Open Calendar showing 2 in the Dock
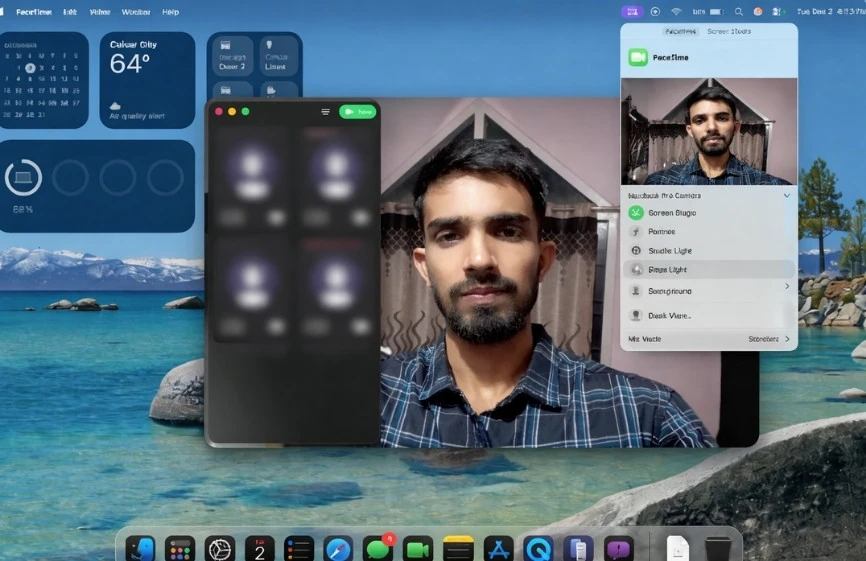 [x=260, y=549]
